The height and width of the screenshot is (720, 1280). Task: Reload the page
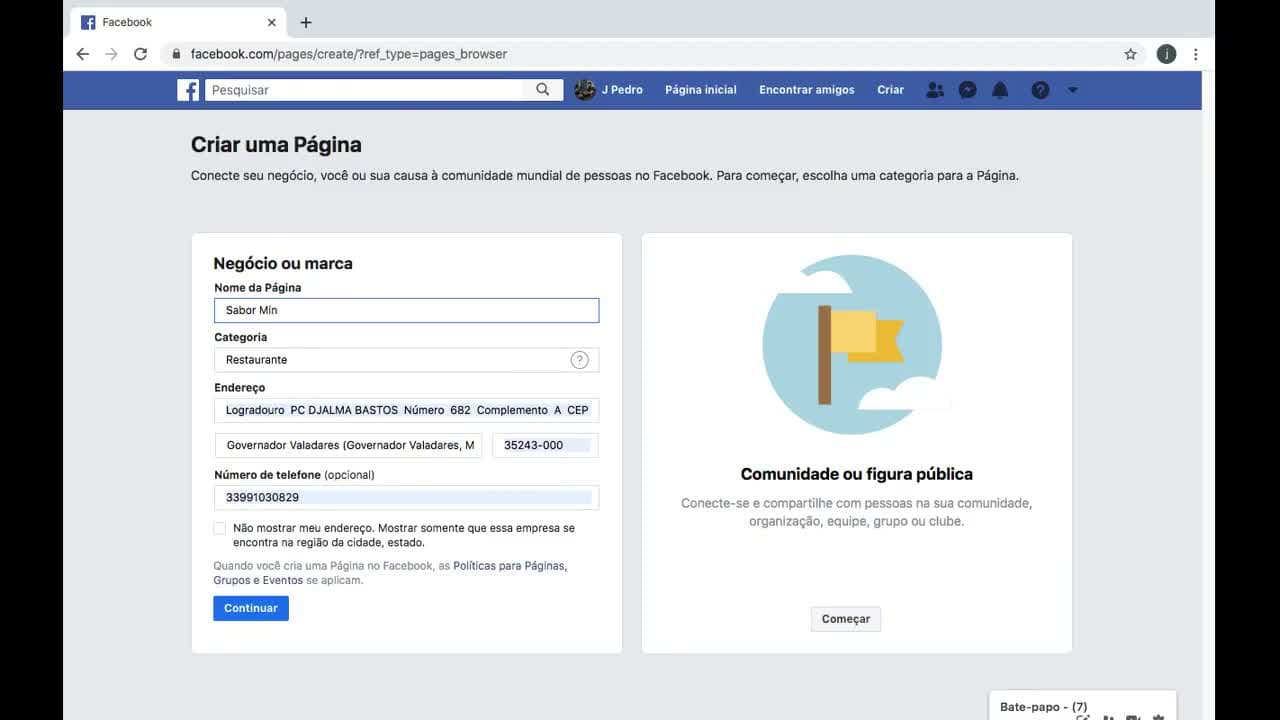140,54
